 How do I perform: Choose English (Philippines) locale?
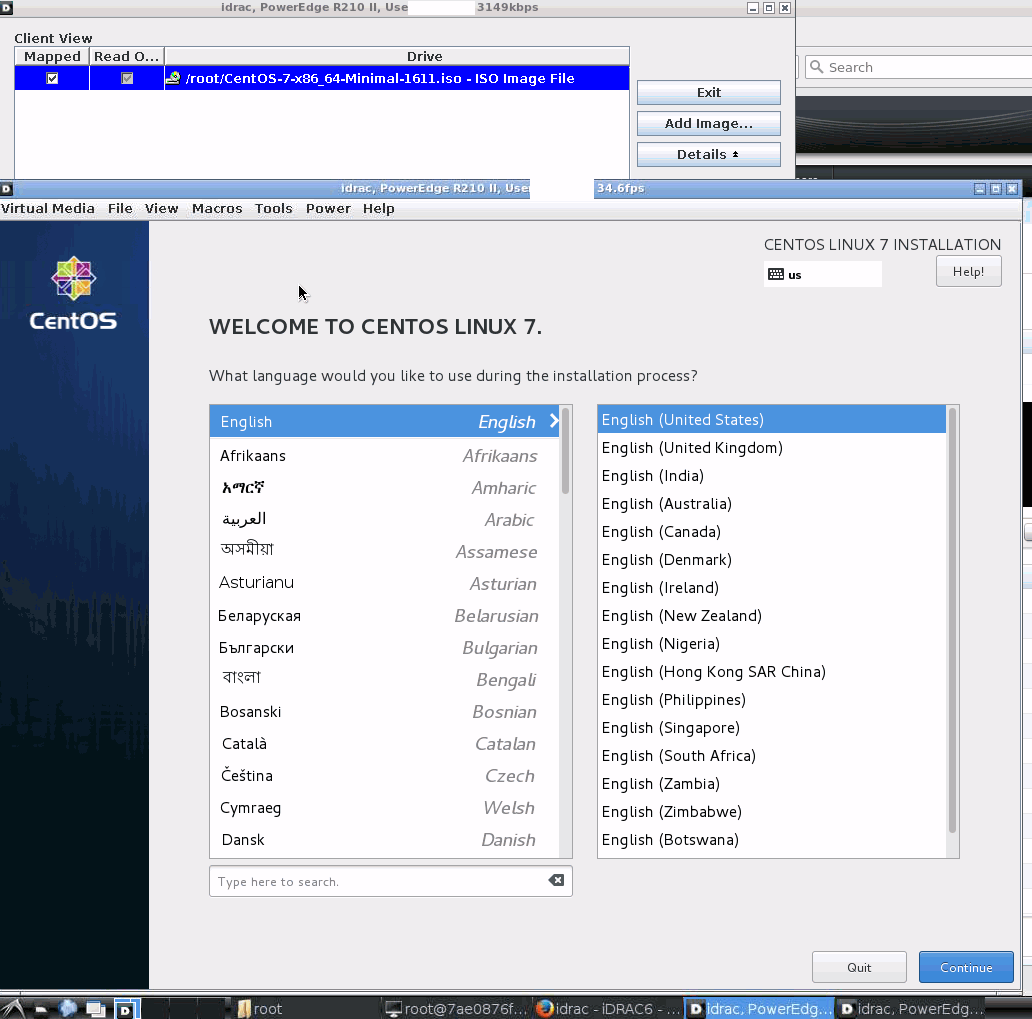[771, 699]
